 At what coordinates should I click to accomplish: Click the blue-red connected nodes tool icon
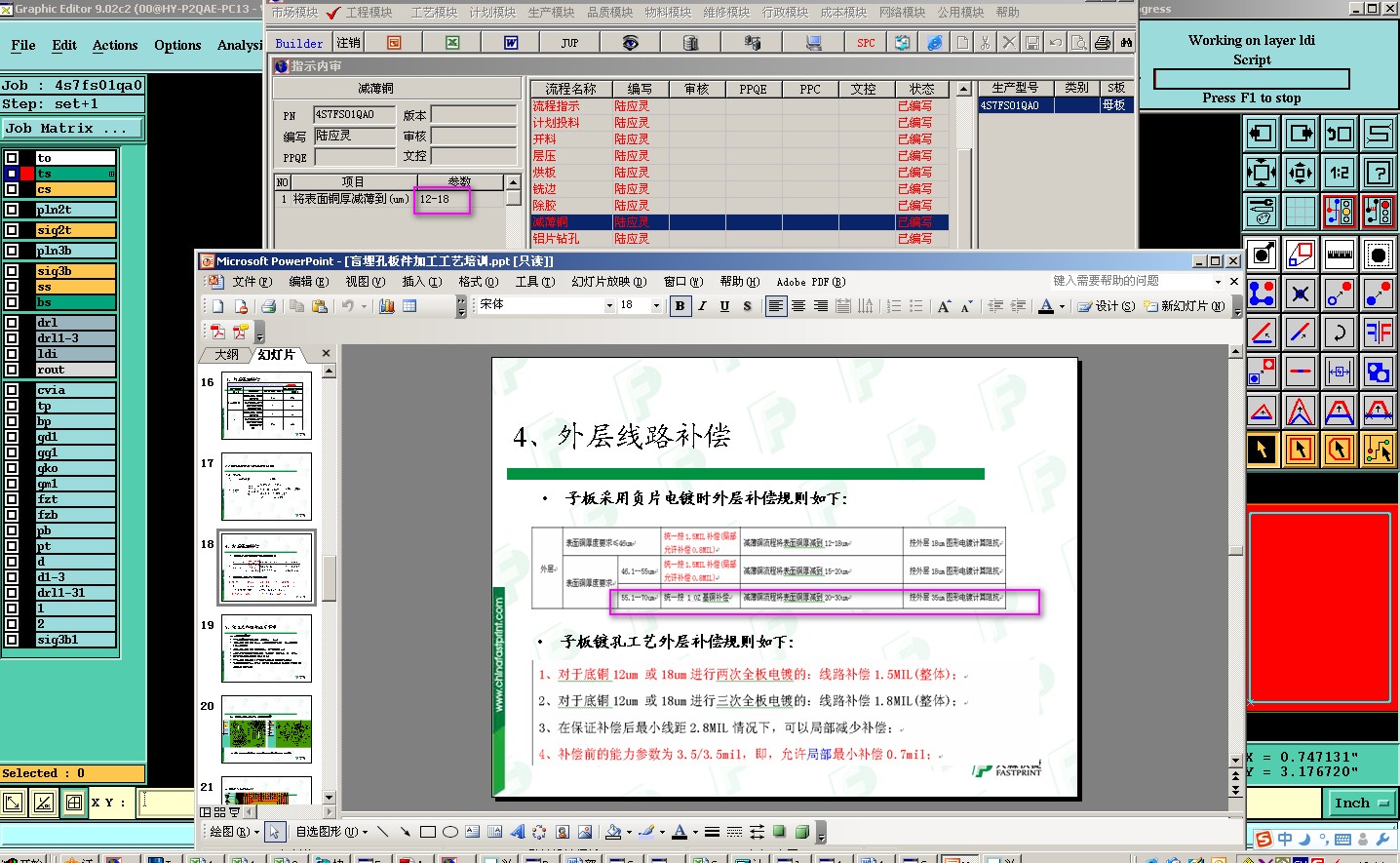pos(1262,294)
